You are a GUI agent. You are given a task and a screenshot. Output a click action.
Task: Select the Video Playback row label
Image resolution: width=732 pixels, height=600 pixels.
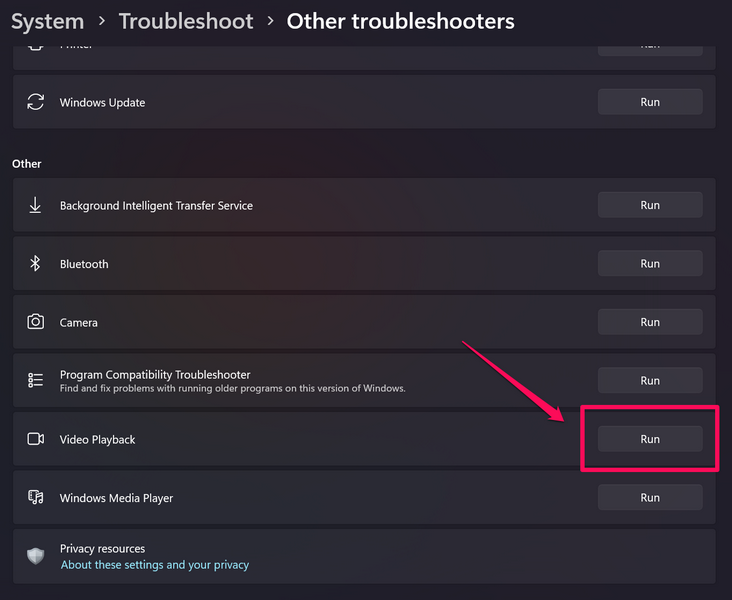[x=98, y=439]
